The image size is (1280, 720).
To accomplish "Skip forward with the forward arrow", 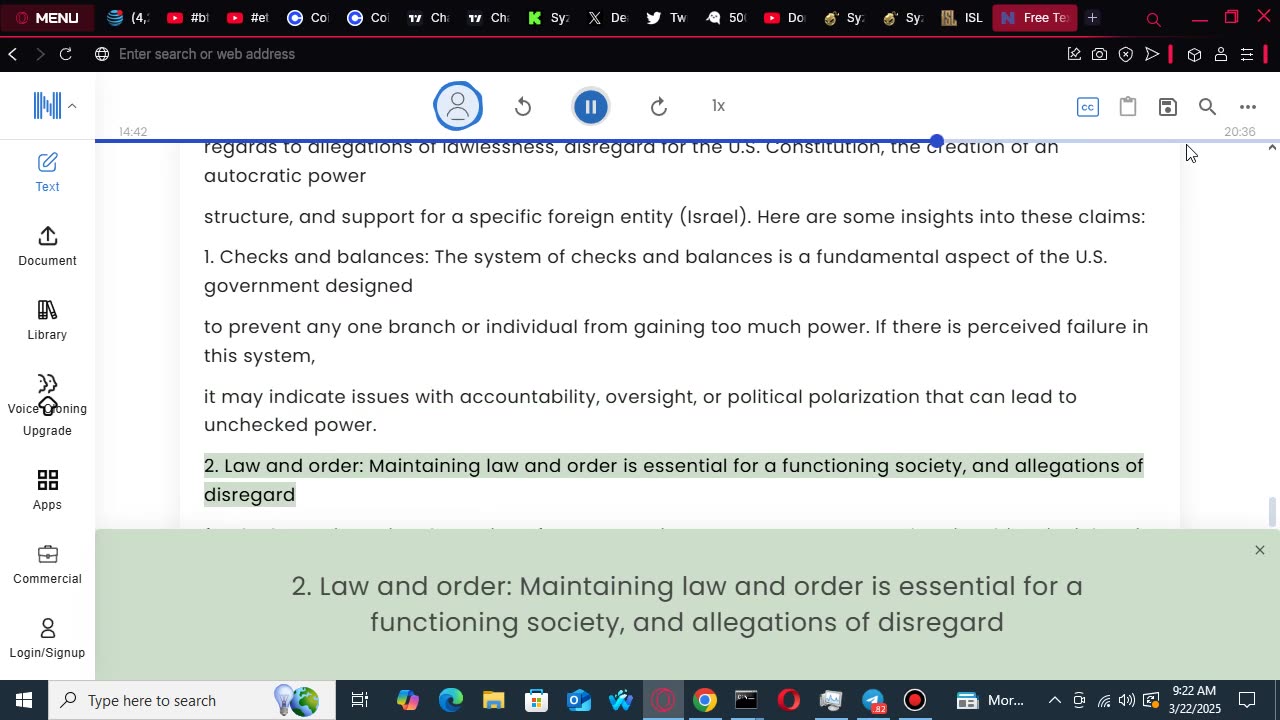I will point(659,106).
